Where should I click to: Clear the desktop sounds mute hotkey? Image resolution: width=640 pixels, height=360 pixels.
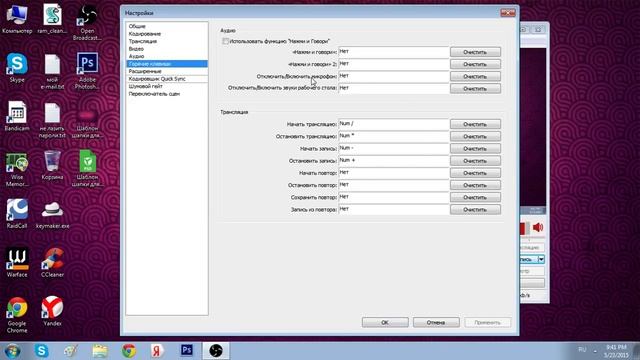coord(475,89)
